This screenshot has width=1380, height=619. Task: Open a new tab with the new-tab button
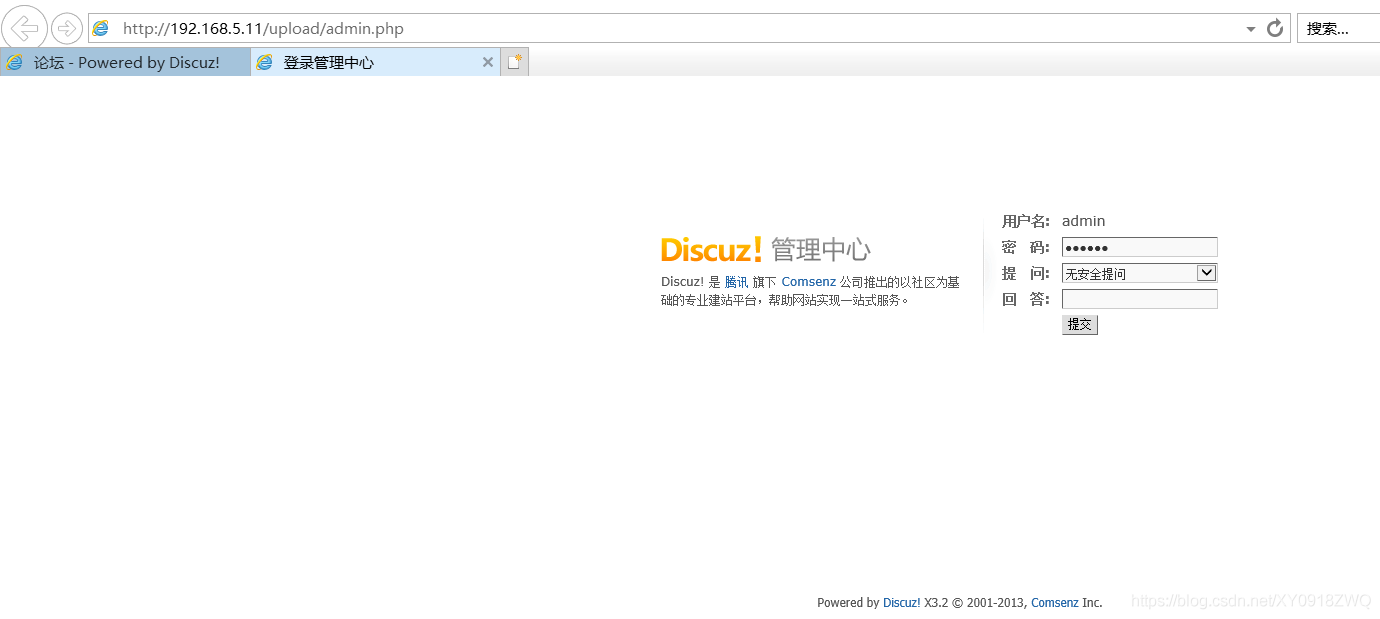click(515, 62)
